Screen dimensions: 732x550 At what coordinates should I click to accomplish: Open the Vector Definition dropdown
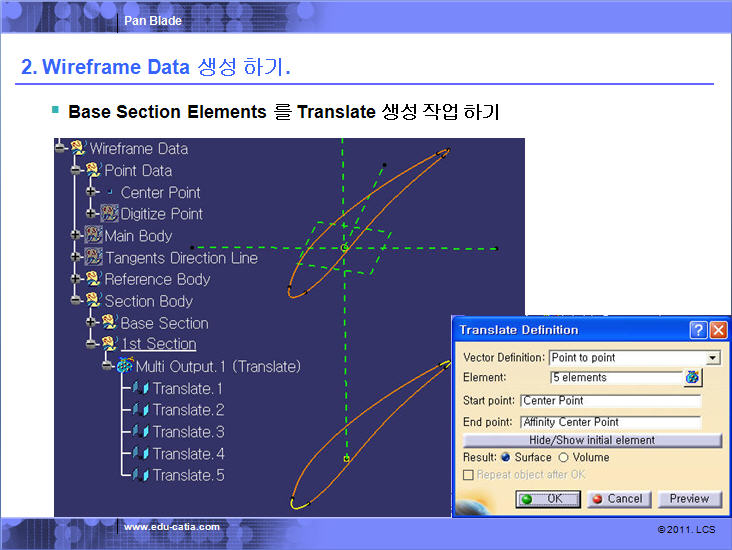713,358
